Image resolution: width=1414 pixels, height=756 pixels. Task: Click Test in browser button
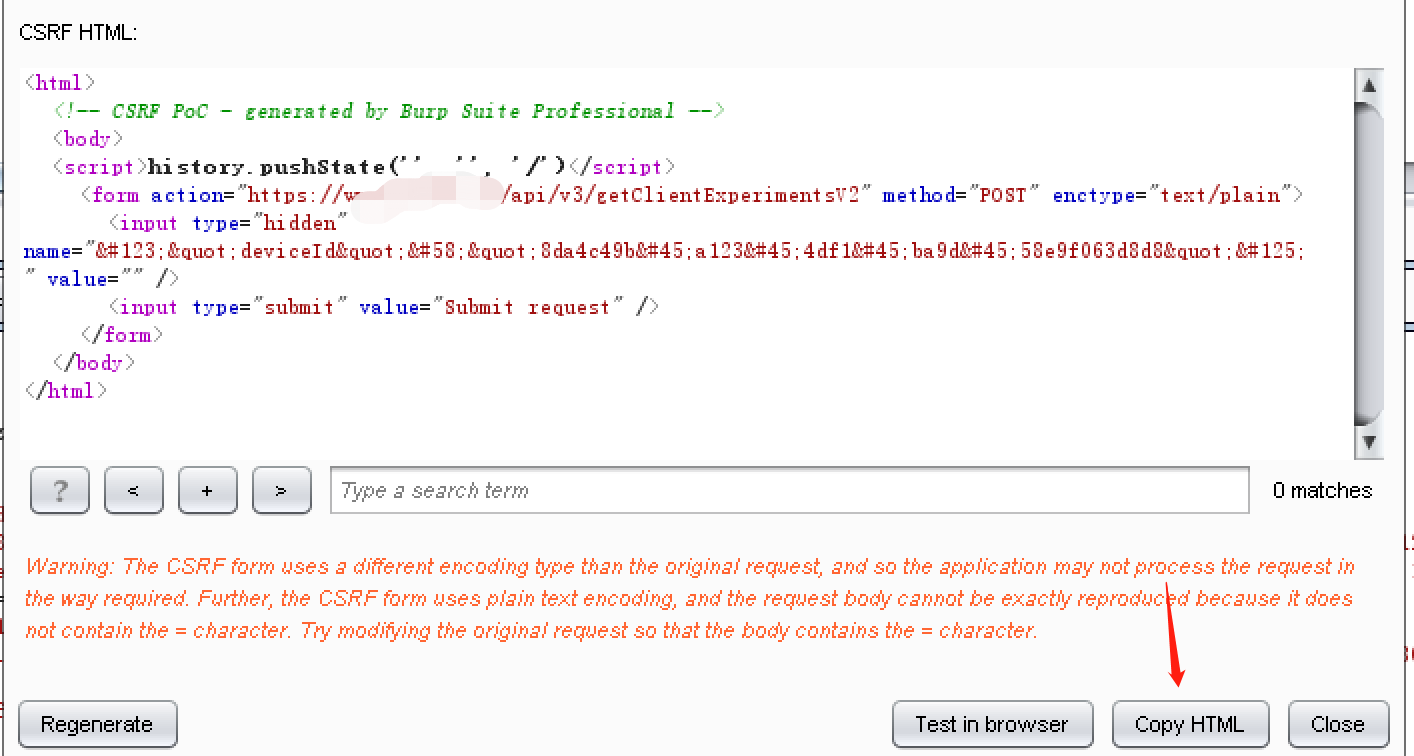pos(991,724)
